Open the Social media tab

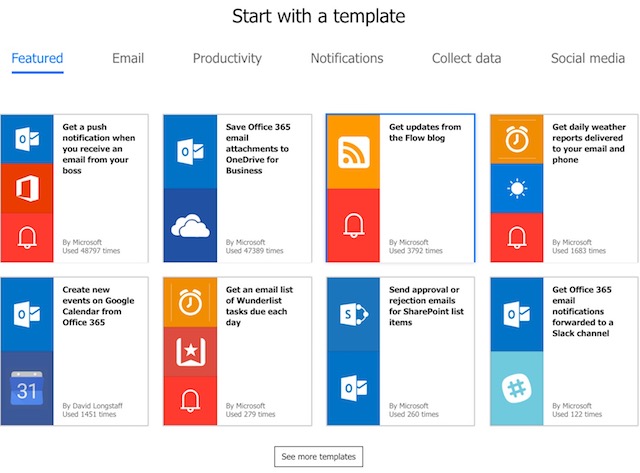point(588,58)
